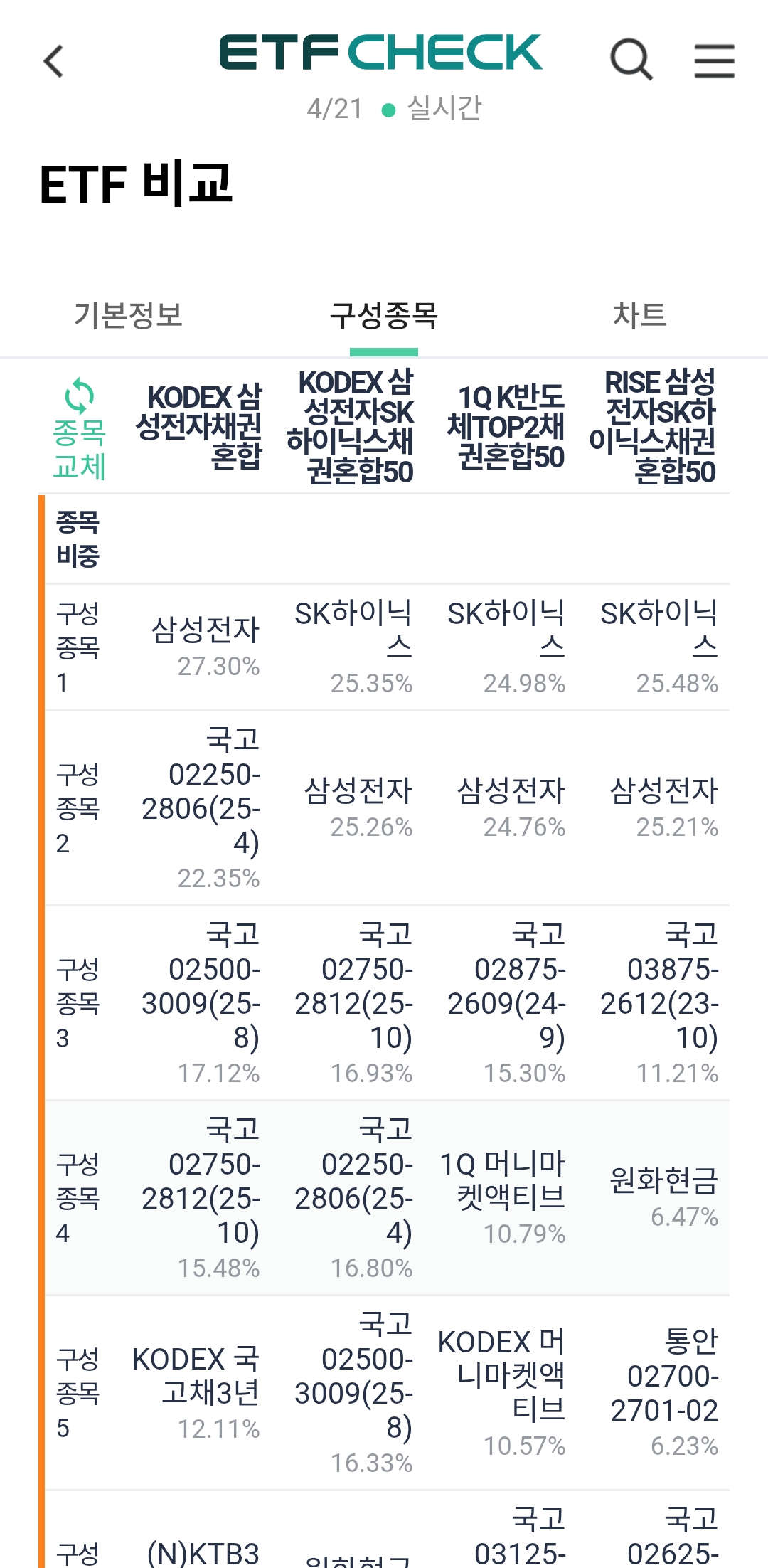This screenshot has height=1568, width=768.
Task: Tap 원화현금 6.47% cell
Action: [664, 1197]
